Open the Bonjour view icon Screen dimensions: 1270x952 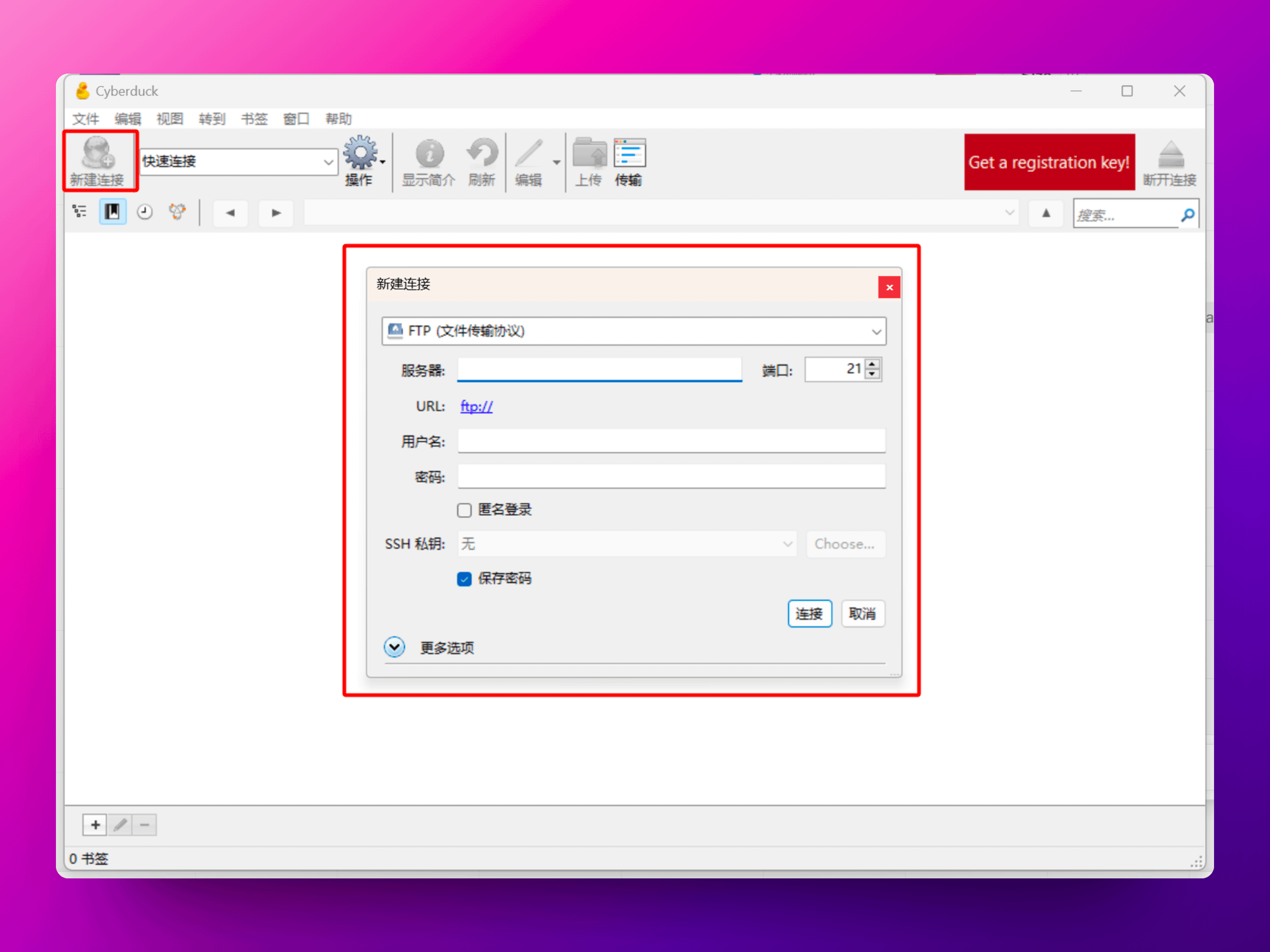[x=177, y=212]
